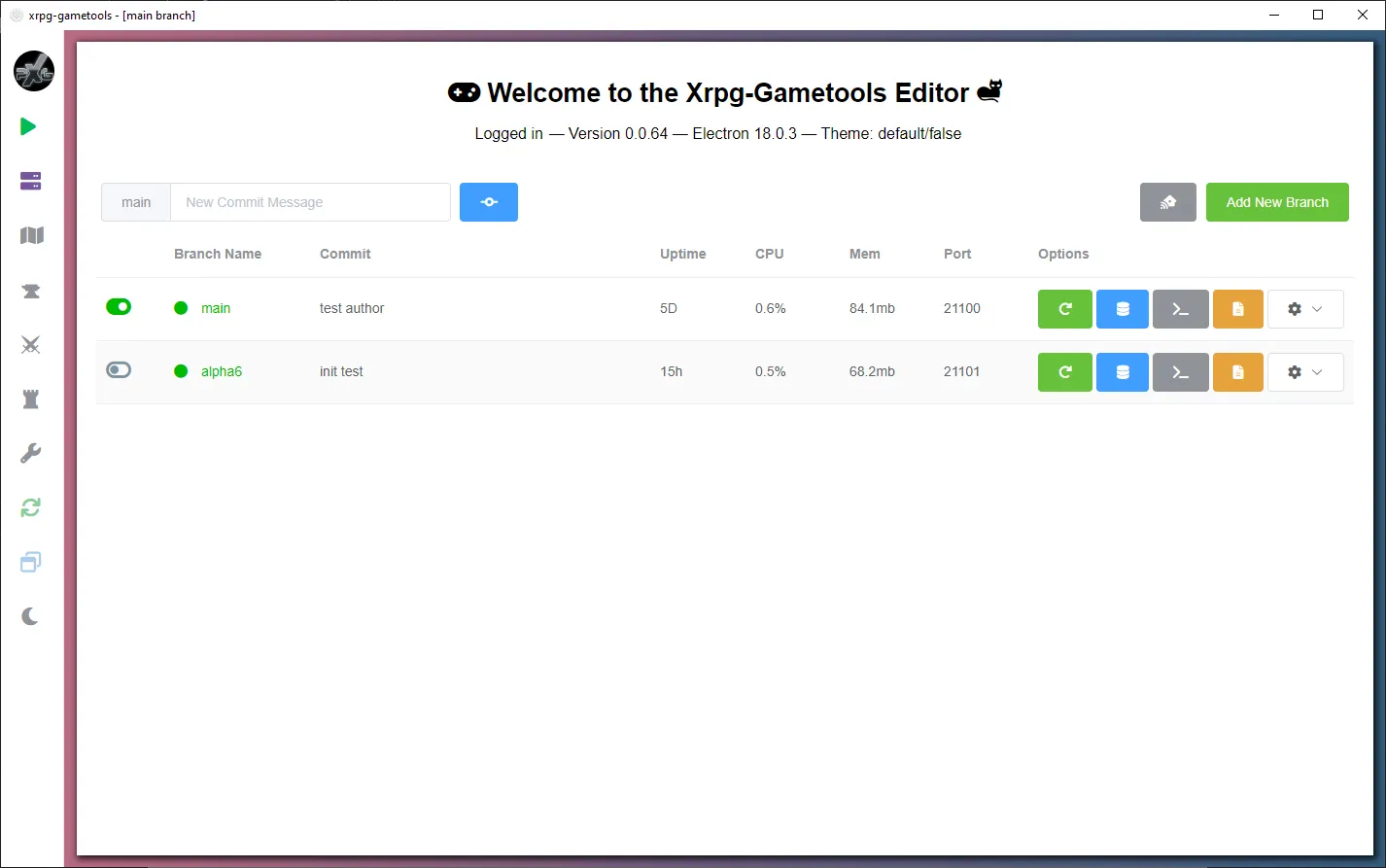
Task: Click the New Commit Message input field
Action: 310,202
